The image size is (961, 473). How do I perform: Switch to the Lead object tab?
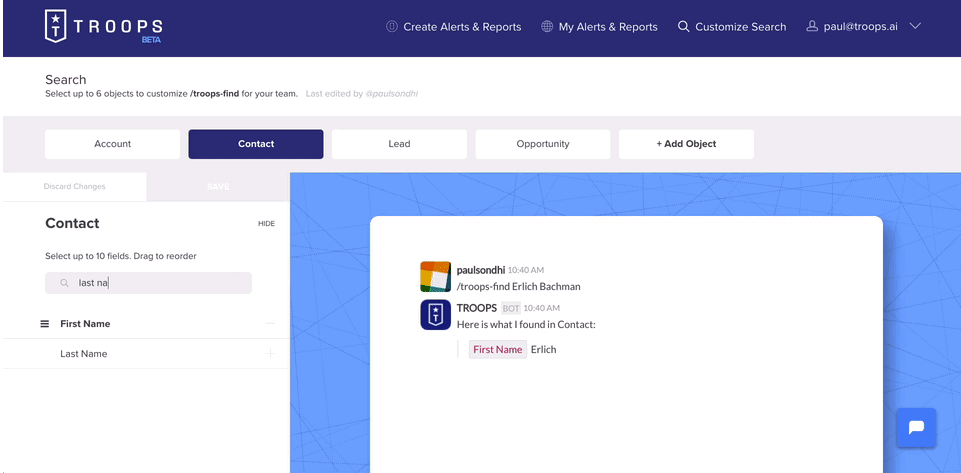tap(400, 144)
